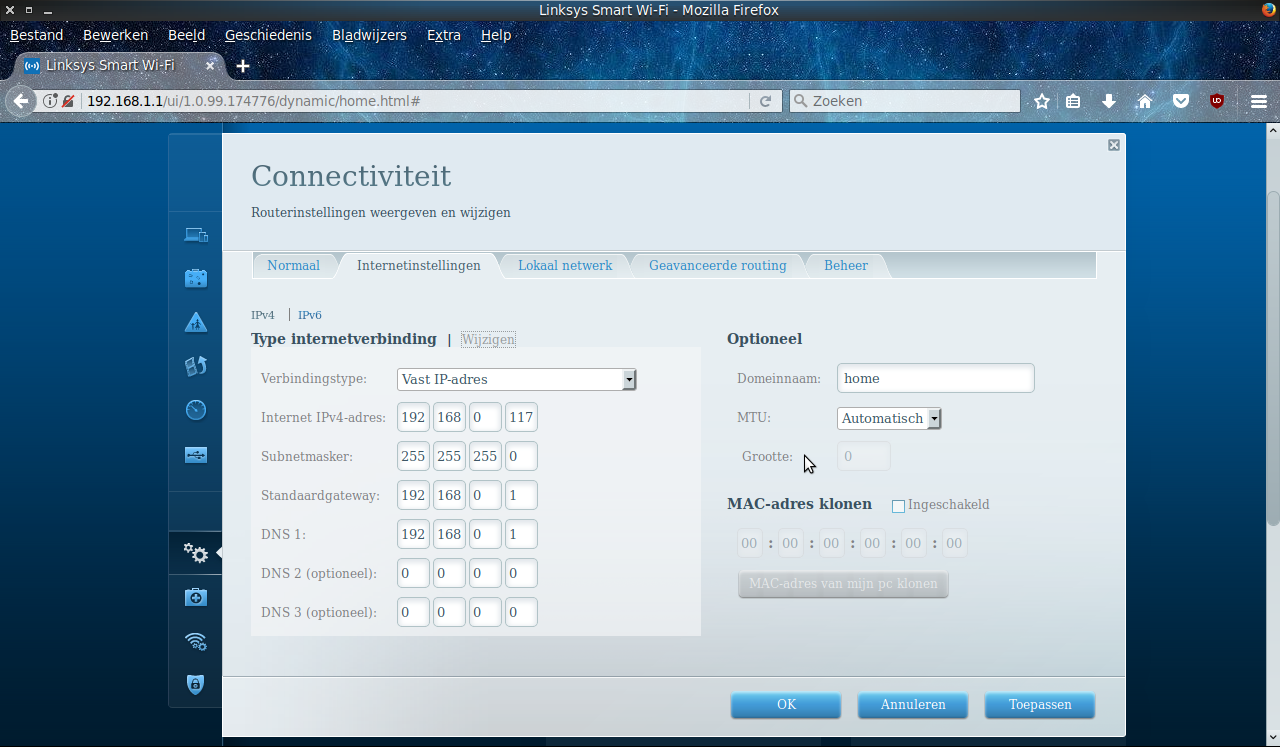
Task: Open the Guest Access badge icon
Action: [196, 278]
